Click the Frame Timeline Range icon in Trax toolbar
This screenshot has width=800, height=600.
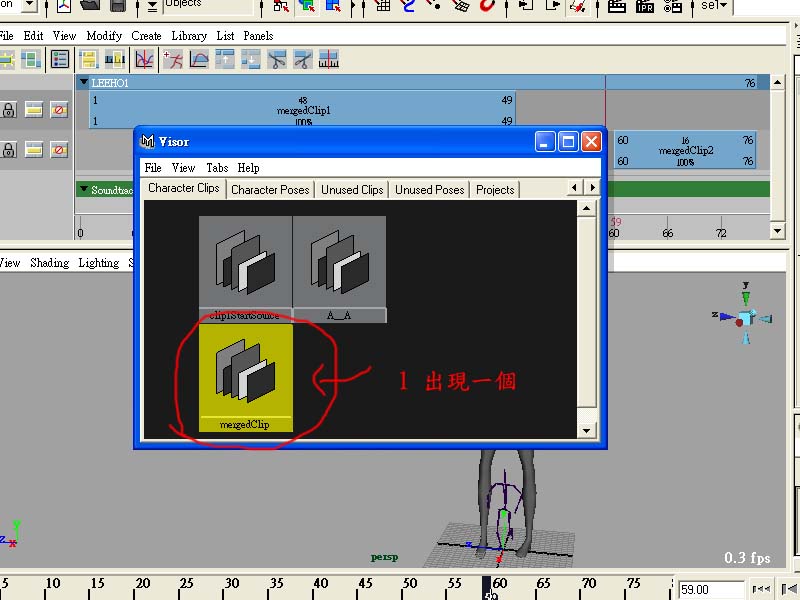coord(30,60)
